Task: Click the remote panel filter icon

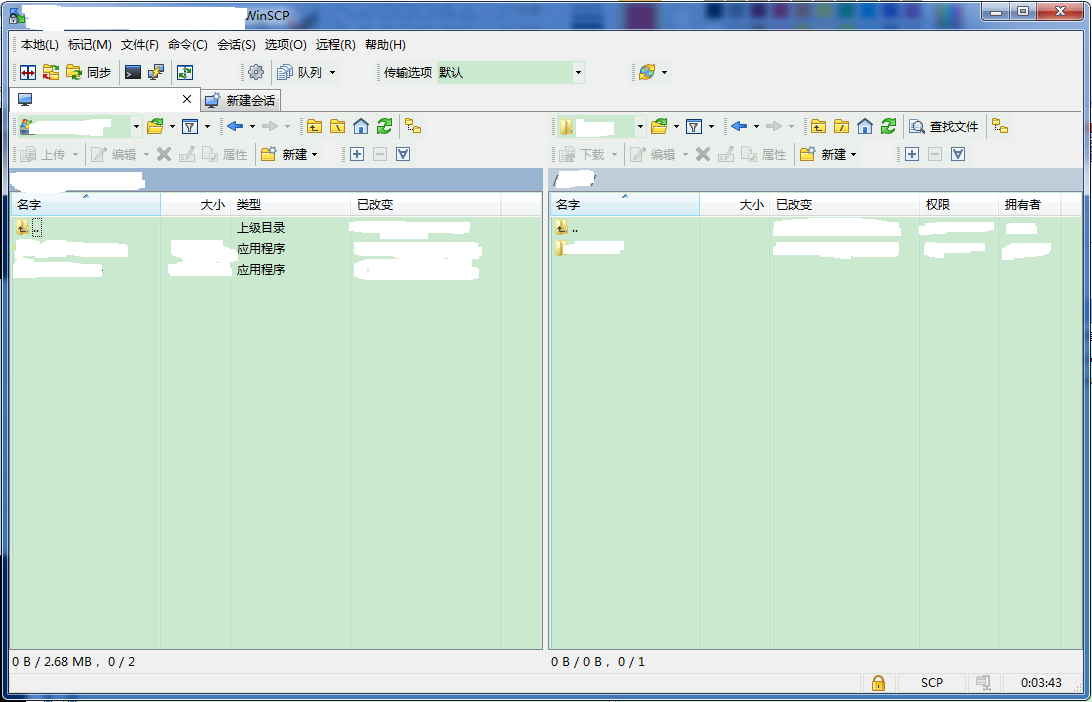Action: tap(694, 127)
